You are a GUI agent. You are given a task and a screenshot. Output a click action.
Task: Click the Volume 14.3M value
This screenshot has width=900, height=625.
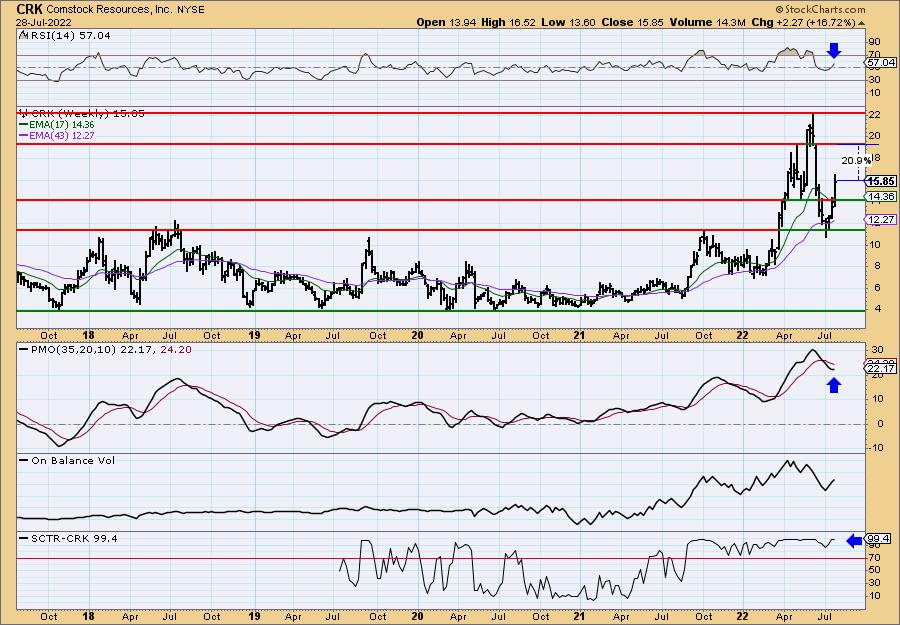707,22
